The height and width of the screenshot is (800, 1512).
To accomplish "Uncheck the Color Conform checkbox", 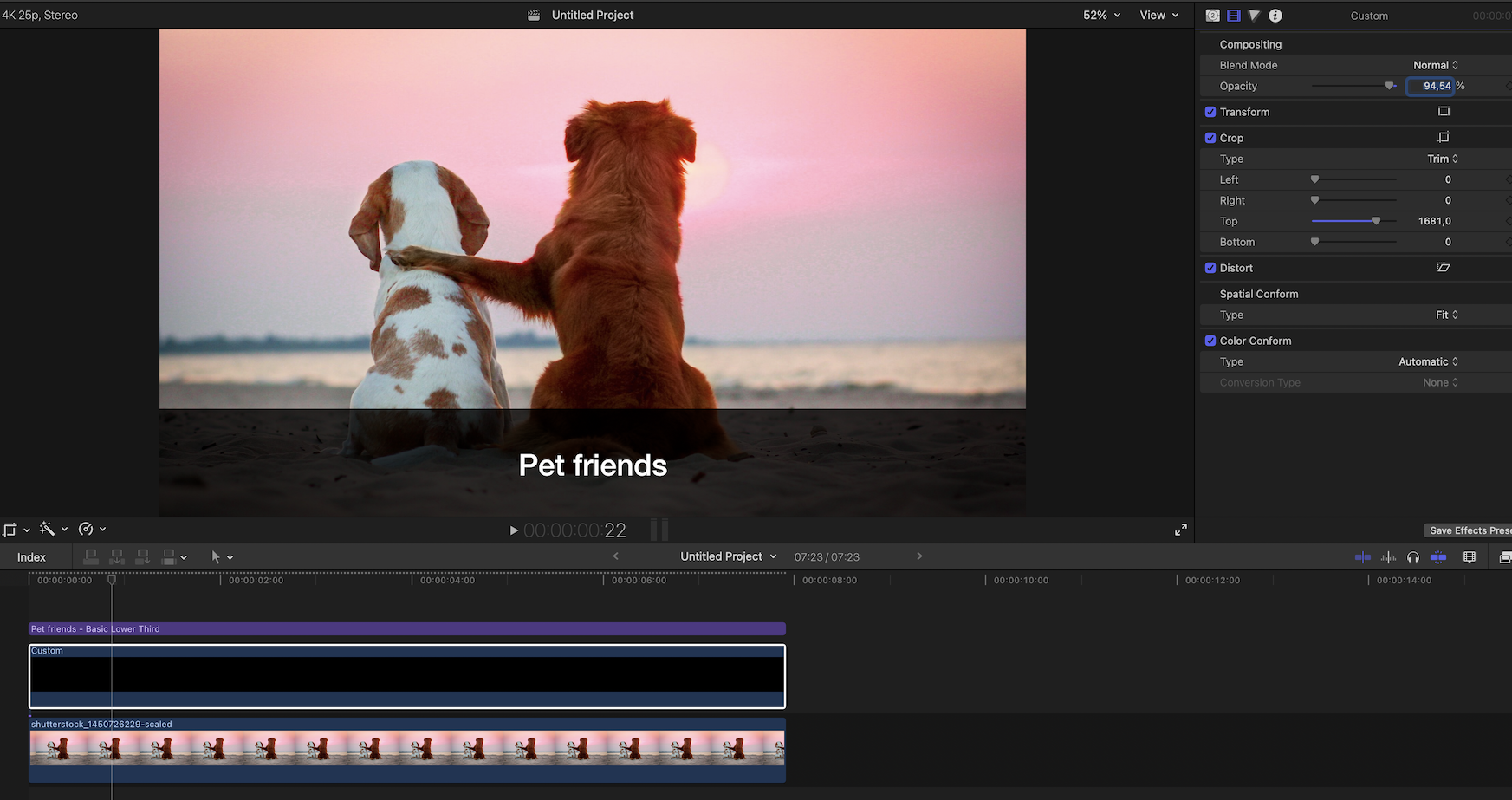I will click(1210, 341).
